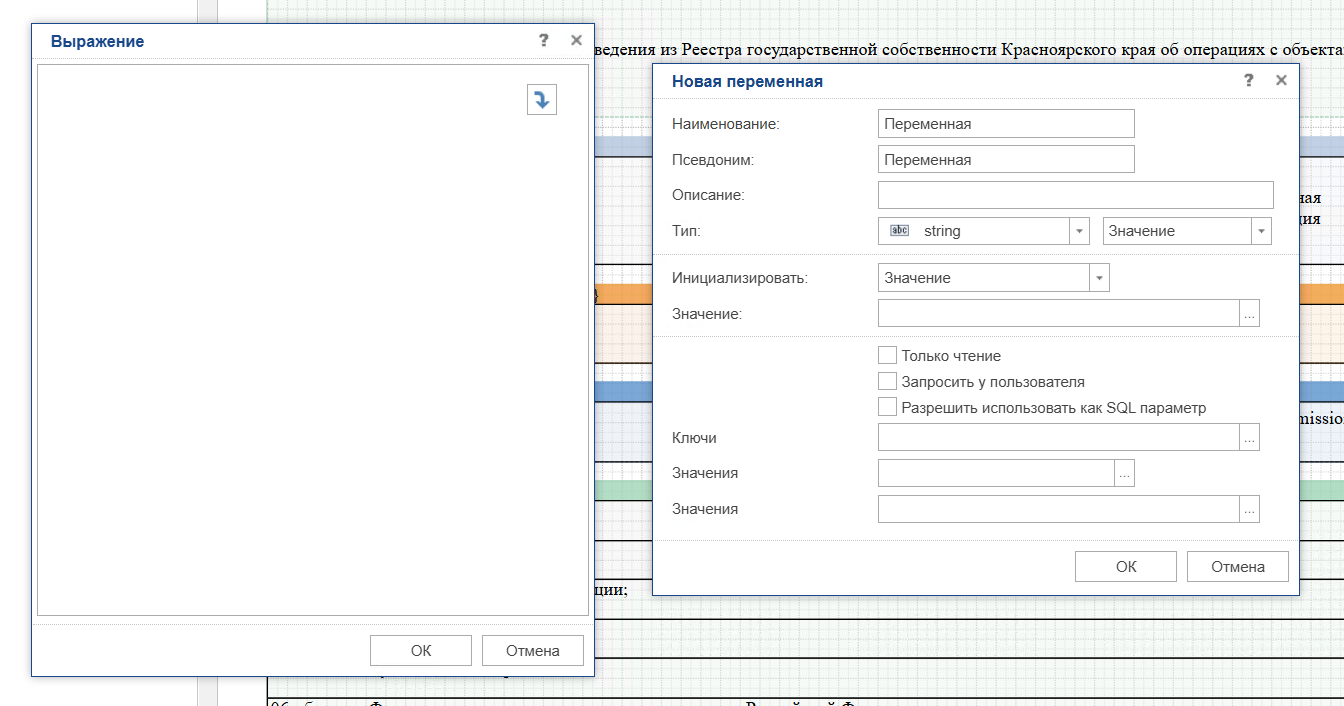The image size is (1344, 706).
Task: Open the ellipsis button of the last Значения field
Action: (x=1249, y=509)
